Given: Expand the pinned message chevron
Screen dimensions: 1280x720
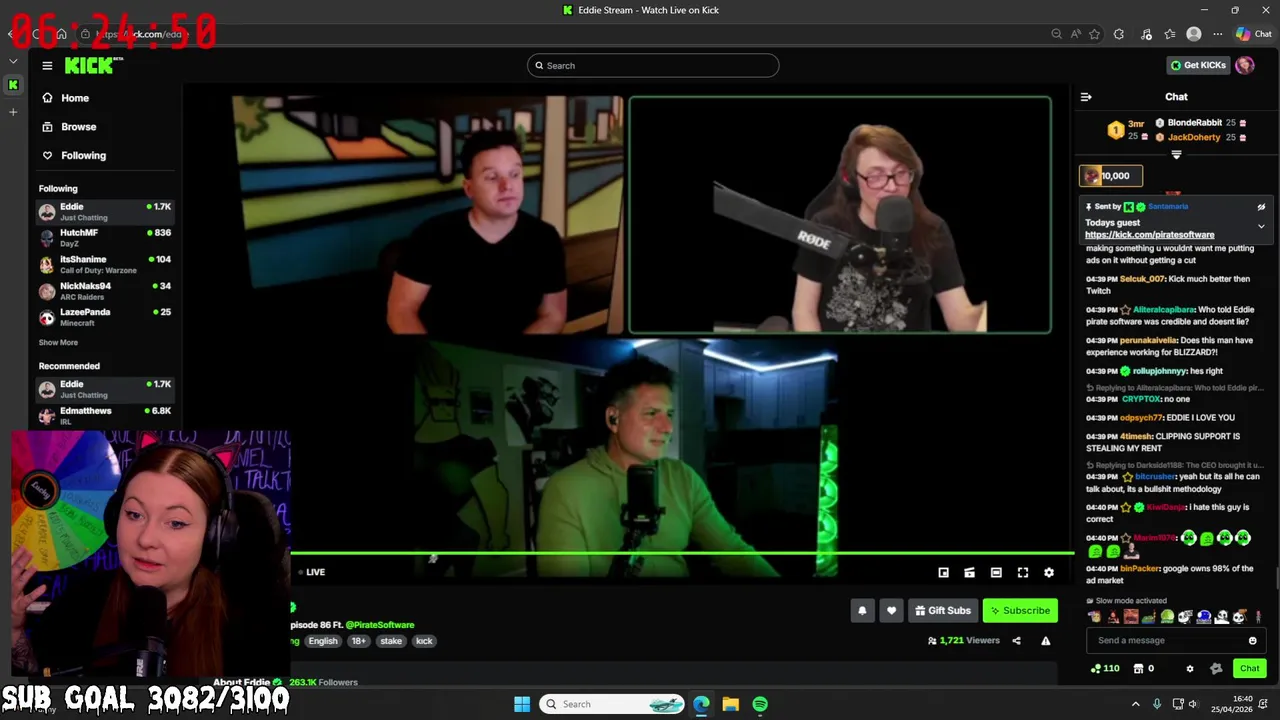Looking at the screenshot, I should 1261,226.
